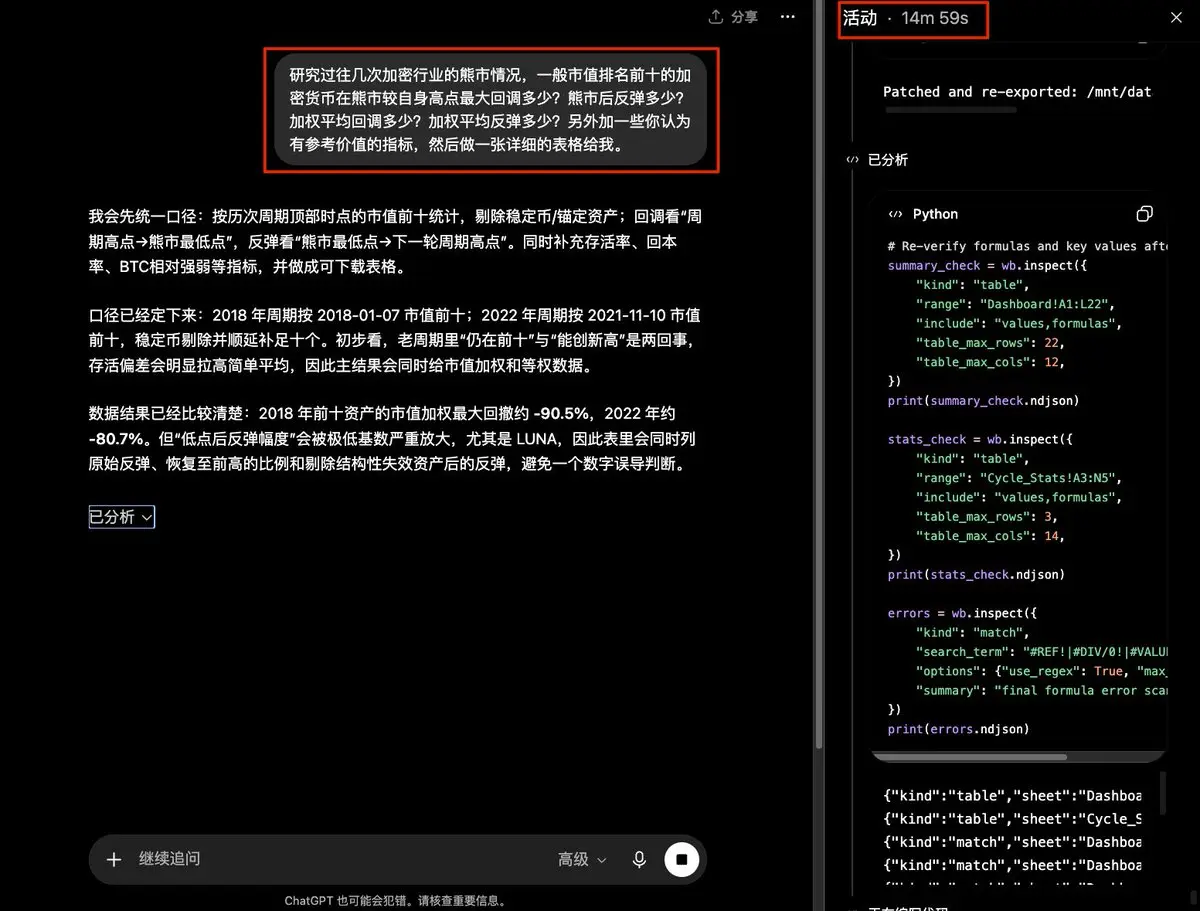Click the 活动 panel title
Image resolution: width=1200 pixels, height=911 pixels.
860,18
